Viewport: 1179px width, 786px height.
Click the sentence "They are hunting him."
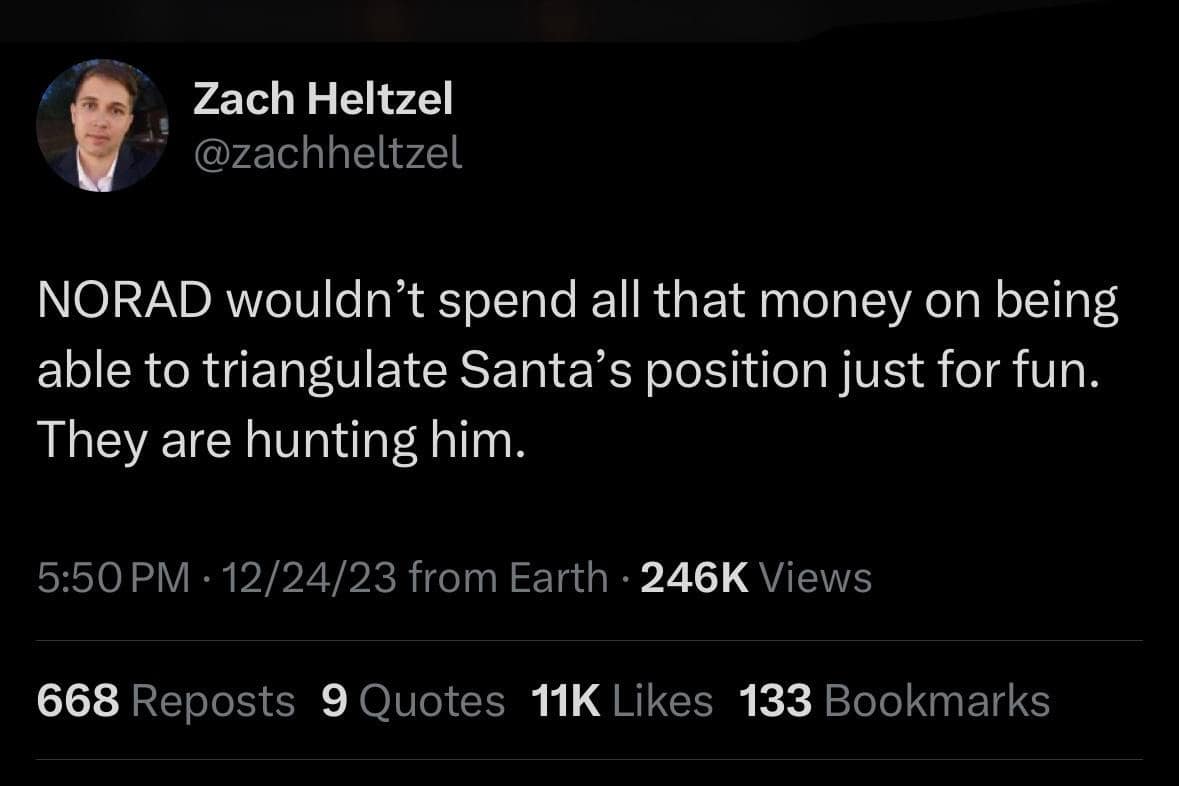pos(280,440)
